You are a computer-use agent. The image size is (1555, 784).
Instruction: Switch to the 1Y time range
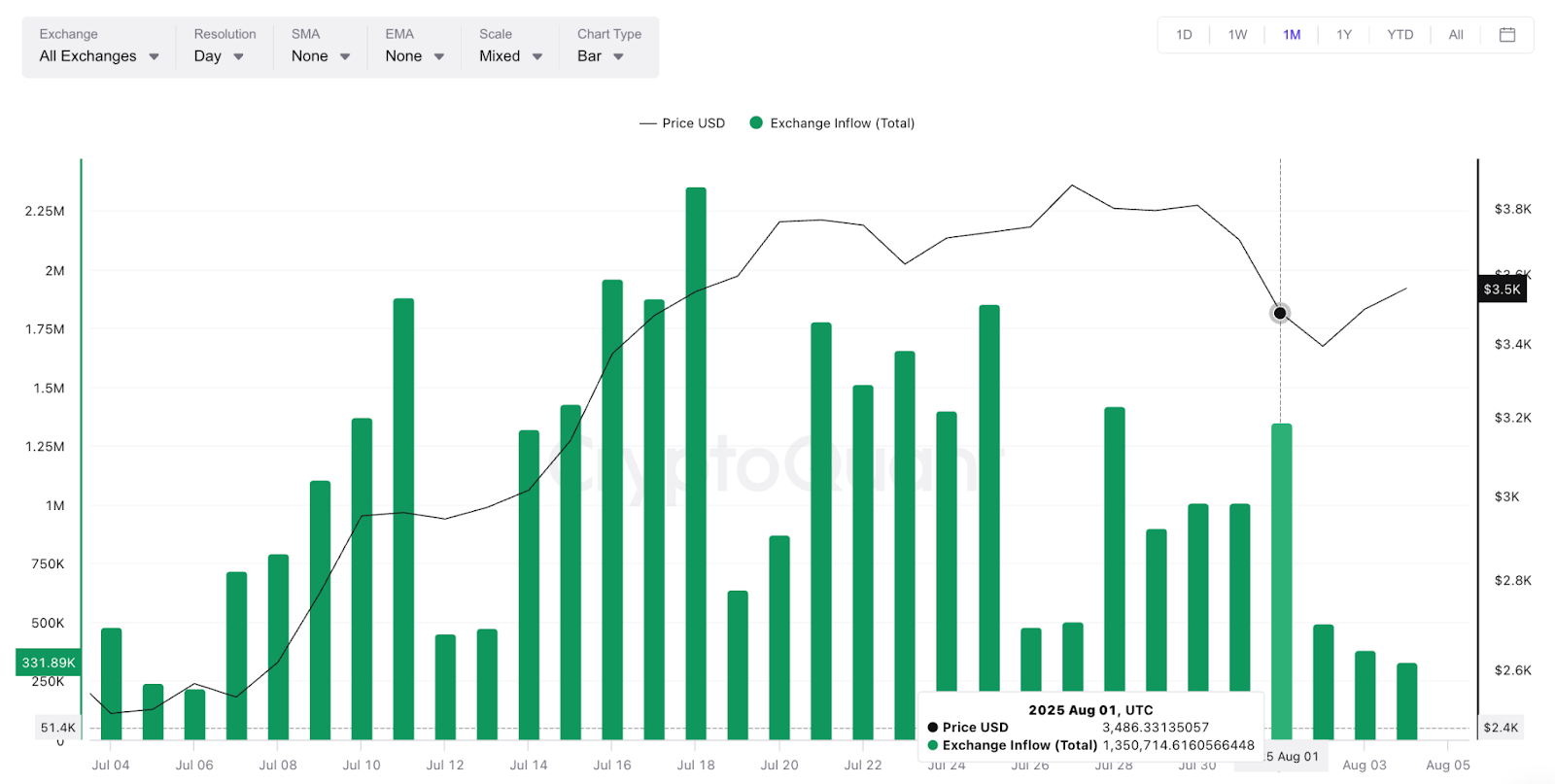pyautogui.click(x=1344, y=35)
